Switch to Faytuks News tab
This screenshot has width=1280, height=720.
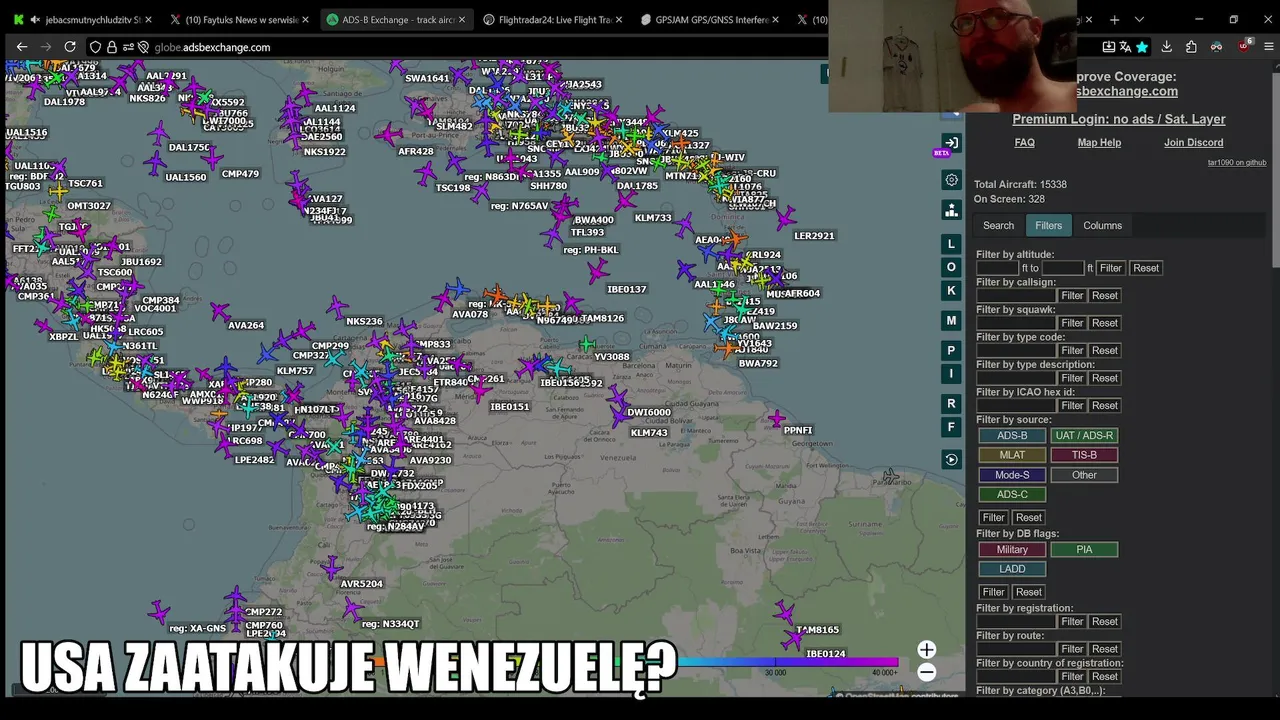[x=240, y=19]
